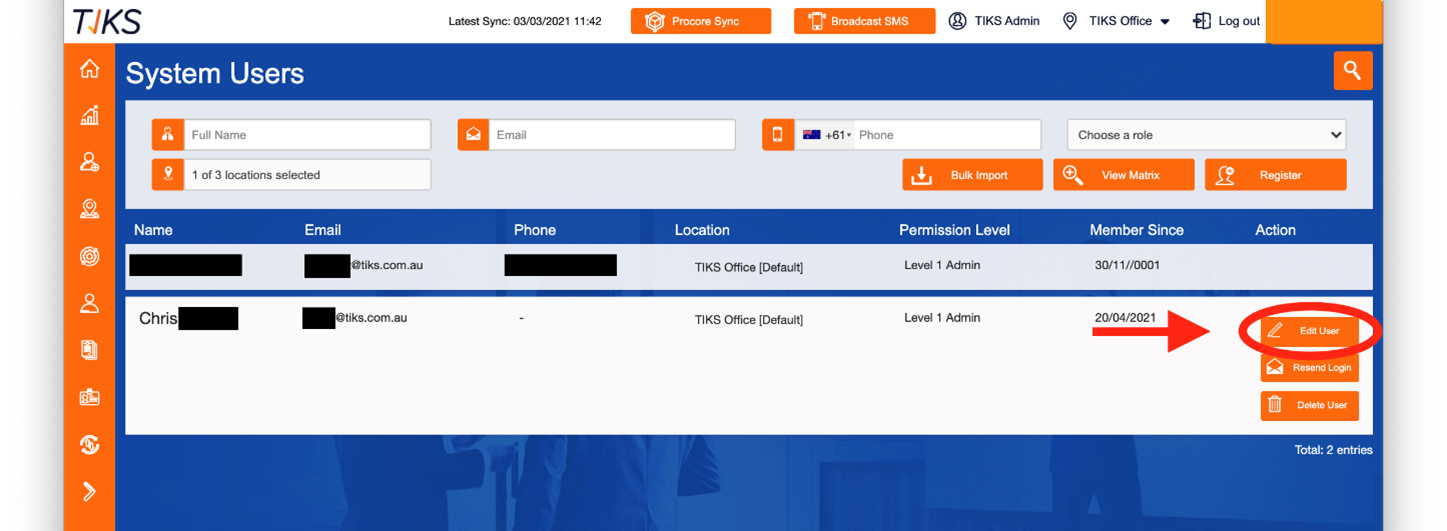
Task: Click the Latest Sync timestamp text
Action: coord(525,21)
